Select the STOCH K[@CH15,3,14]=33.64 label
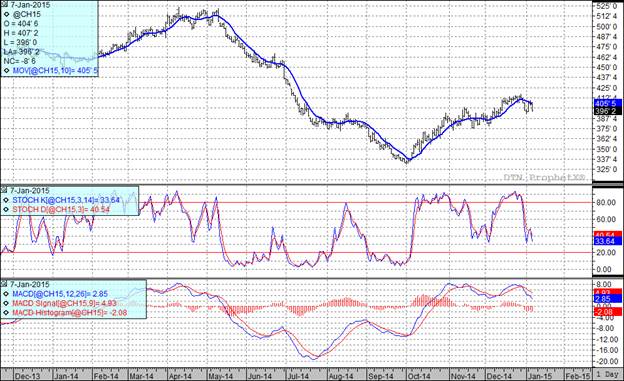624x381 pixels. [x=66, y=200]
